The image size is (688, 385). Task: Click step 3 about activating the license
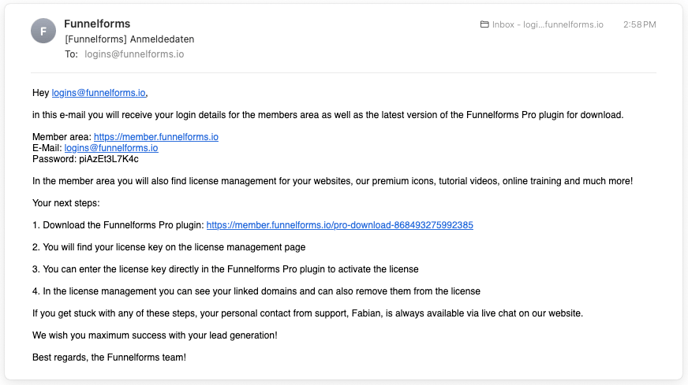tap(225, 269)
